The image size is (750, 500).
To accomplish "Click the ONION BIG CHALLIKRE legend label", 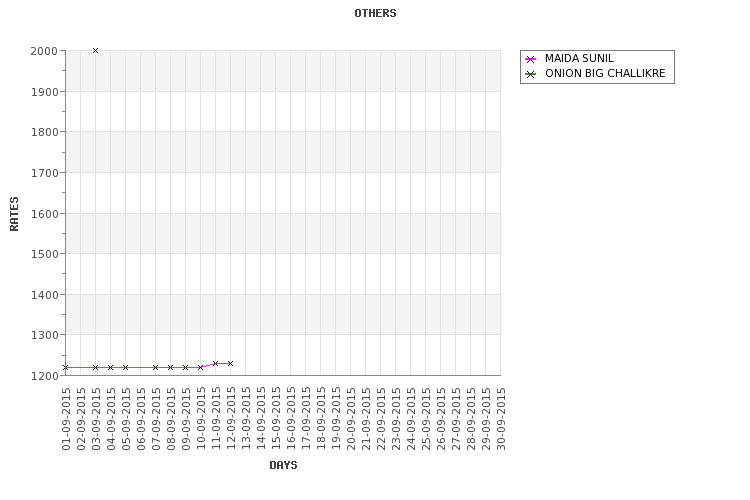I will coord(604,74).
